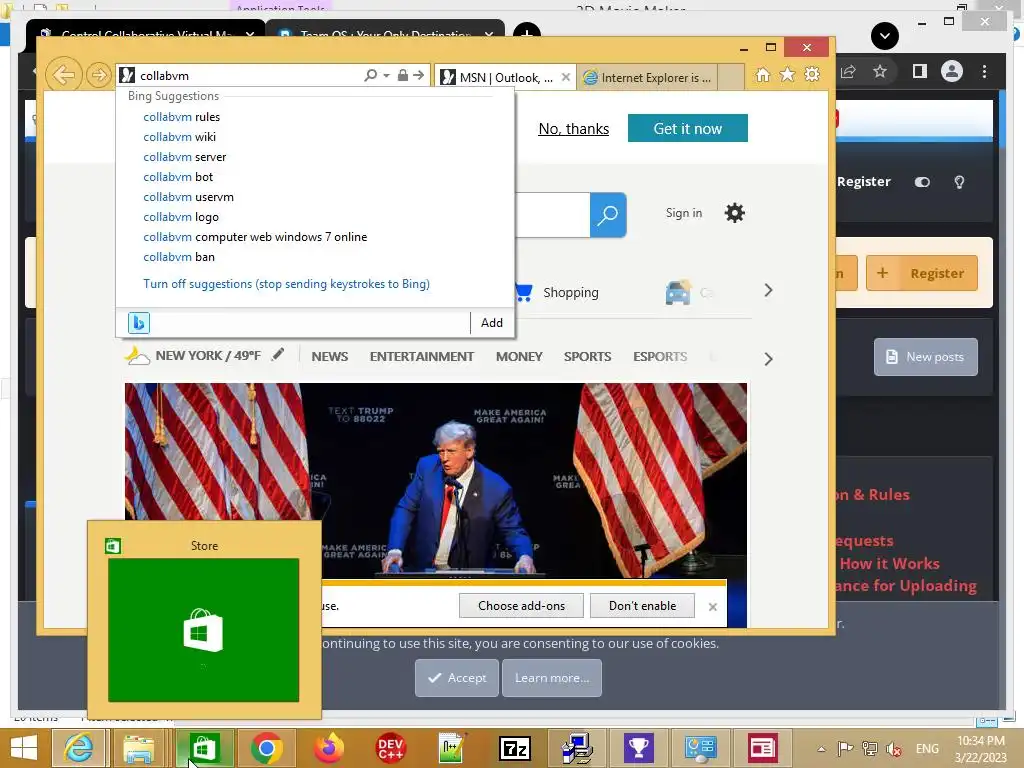Click the Store window preview thumbnail
Screen dimensions: 1024x768
coord(204,630)
